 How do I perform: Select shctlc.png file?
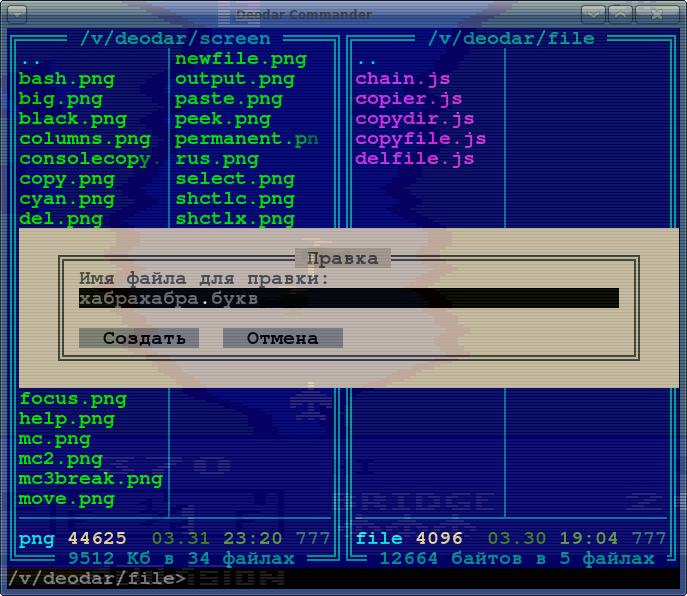pyautogui.click(x=235, y=199)
